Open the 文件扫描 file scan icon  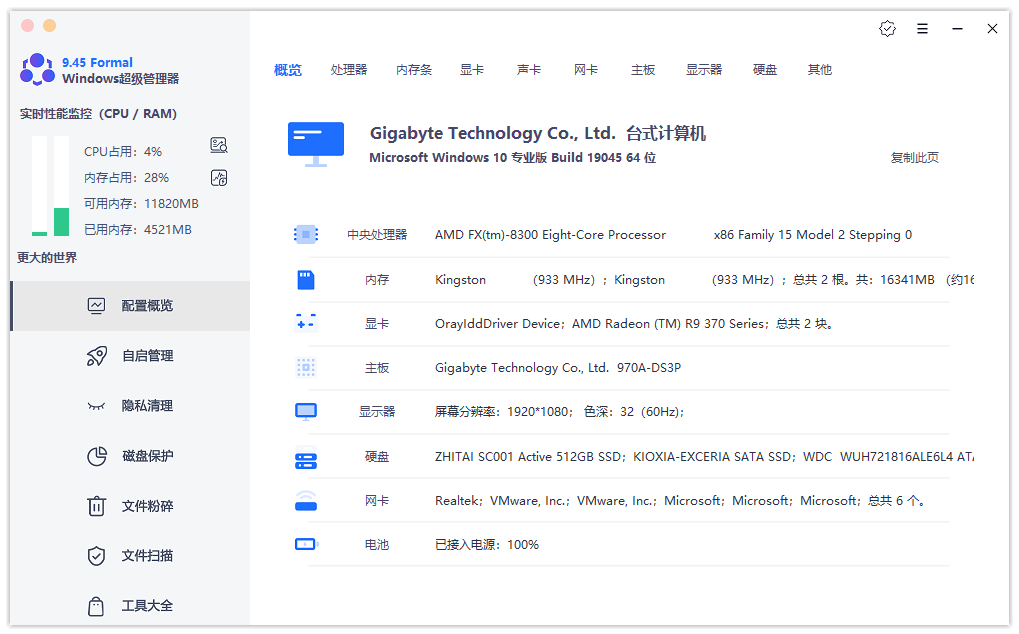tap(97, 556)
